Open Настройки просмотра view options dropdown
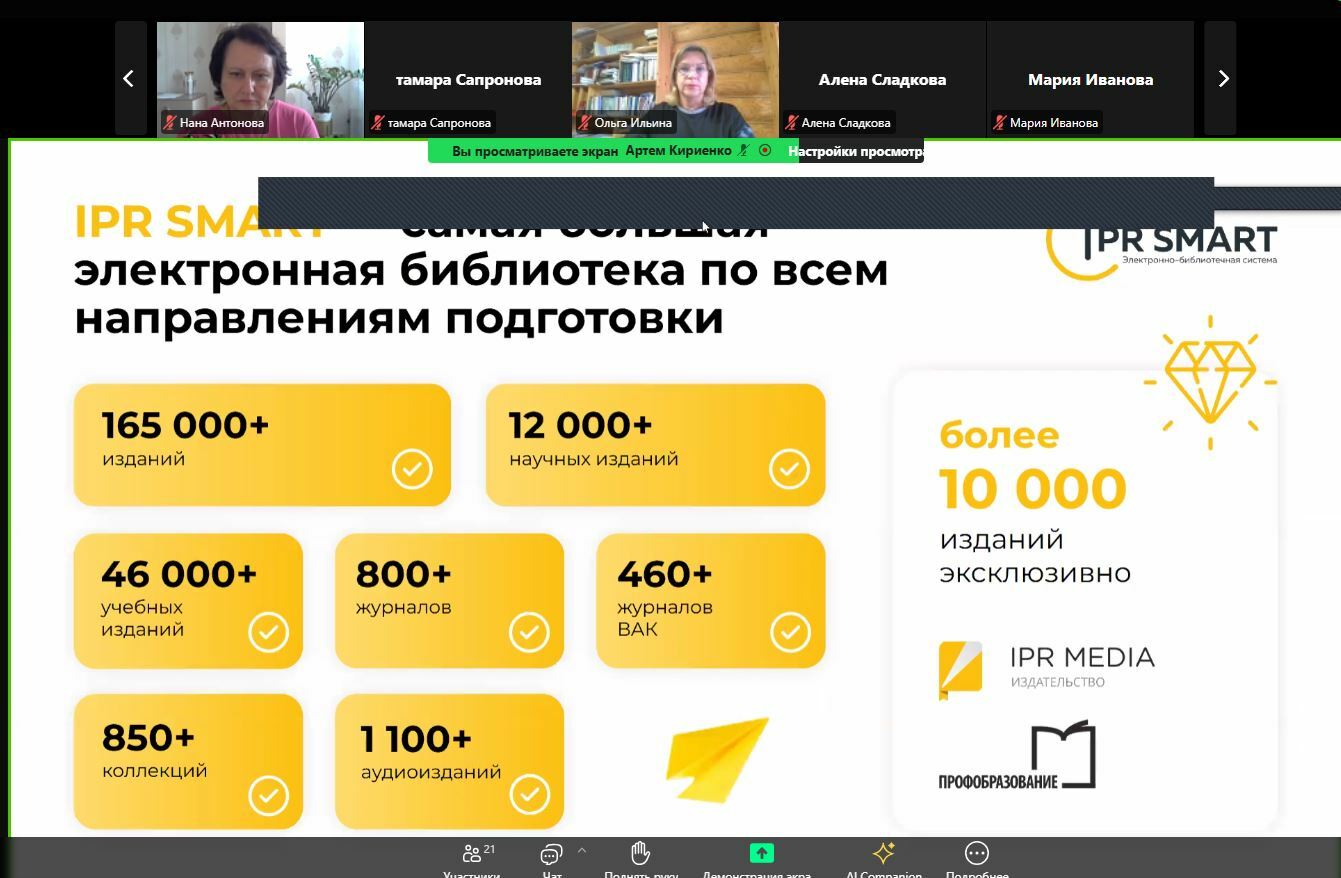The image size is (1341, 878). [x=855, y=152]
